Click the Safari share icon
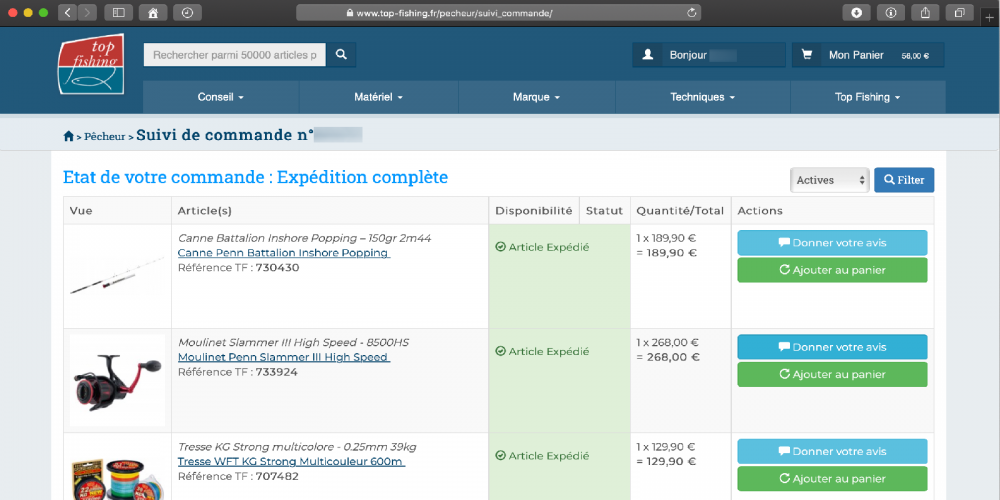Screen dimensions: 1000x500 (925, 13)
